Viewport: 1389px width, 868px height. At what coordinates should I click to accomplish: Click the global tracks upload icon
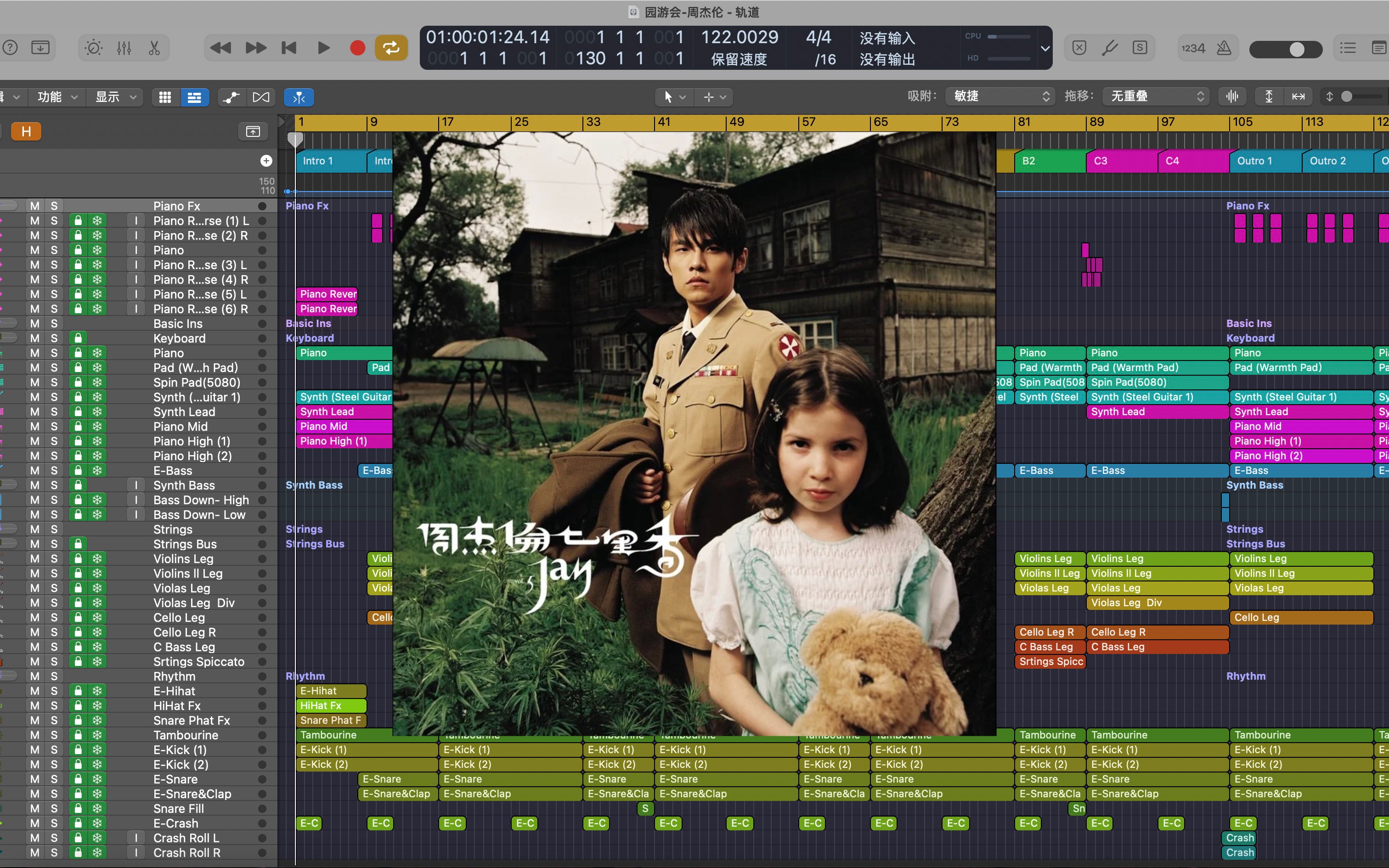pos(253,131)
